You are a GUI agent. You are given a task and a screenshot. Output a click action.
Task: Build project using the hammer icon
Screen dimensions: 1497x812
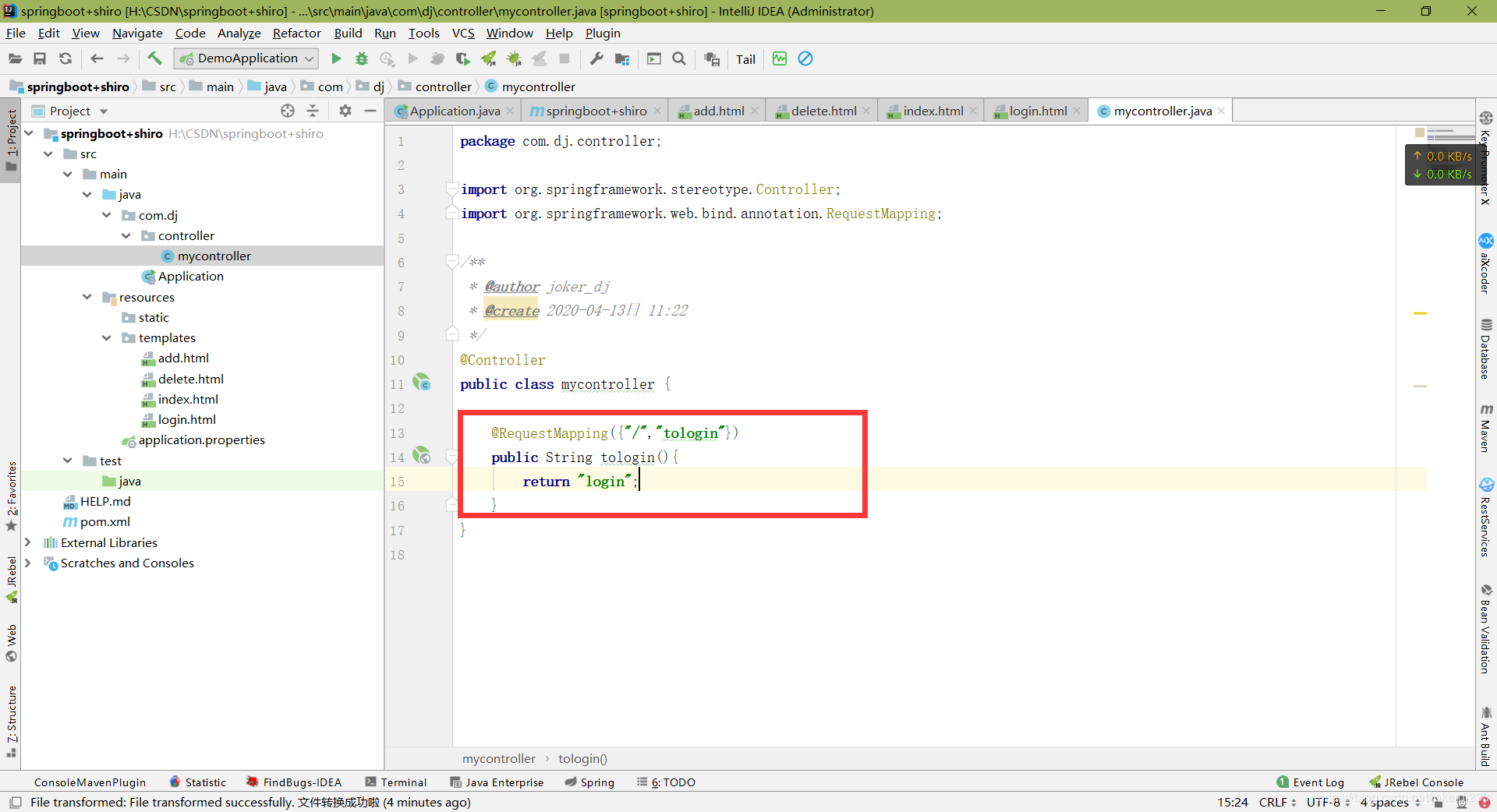(x=154, y=58)
